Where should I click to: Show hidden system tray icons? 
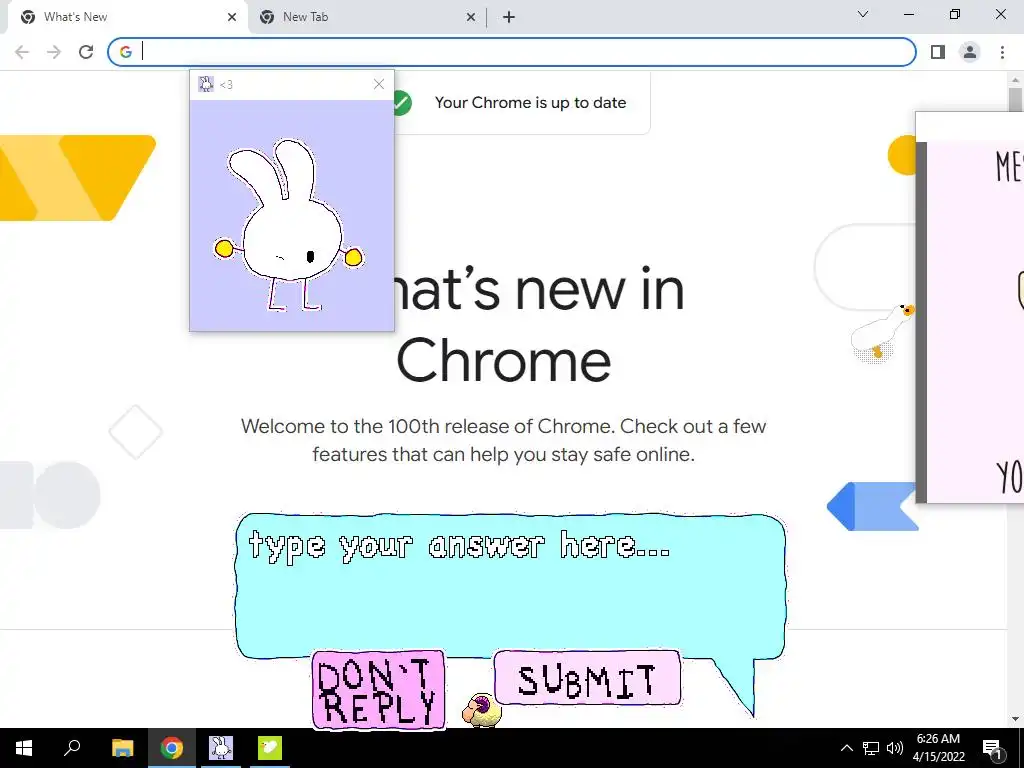tap(846, 748)
